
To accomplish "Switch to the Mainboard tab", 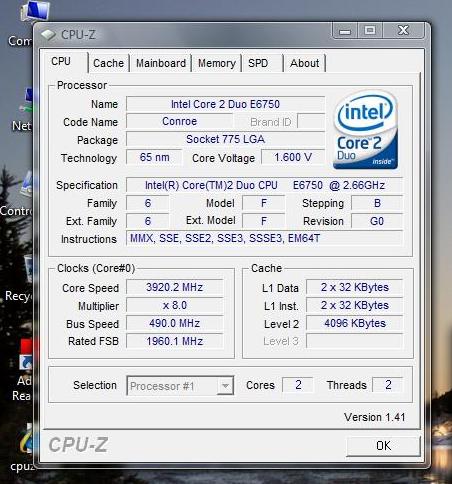I will [x=161, y=63].
